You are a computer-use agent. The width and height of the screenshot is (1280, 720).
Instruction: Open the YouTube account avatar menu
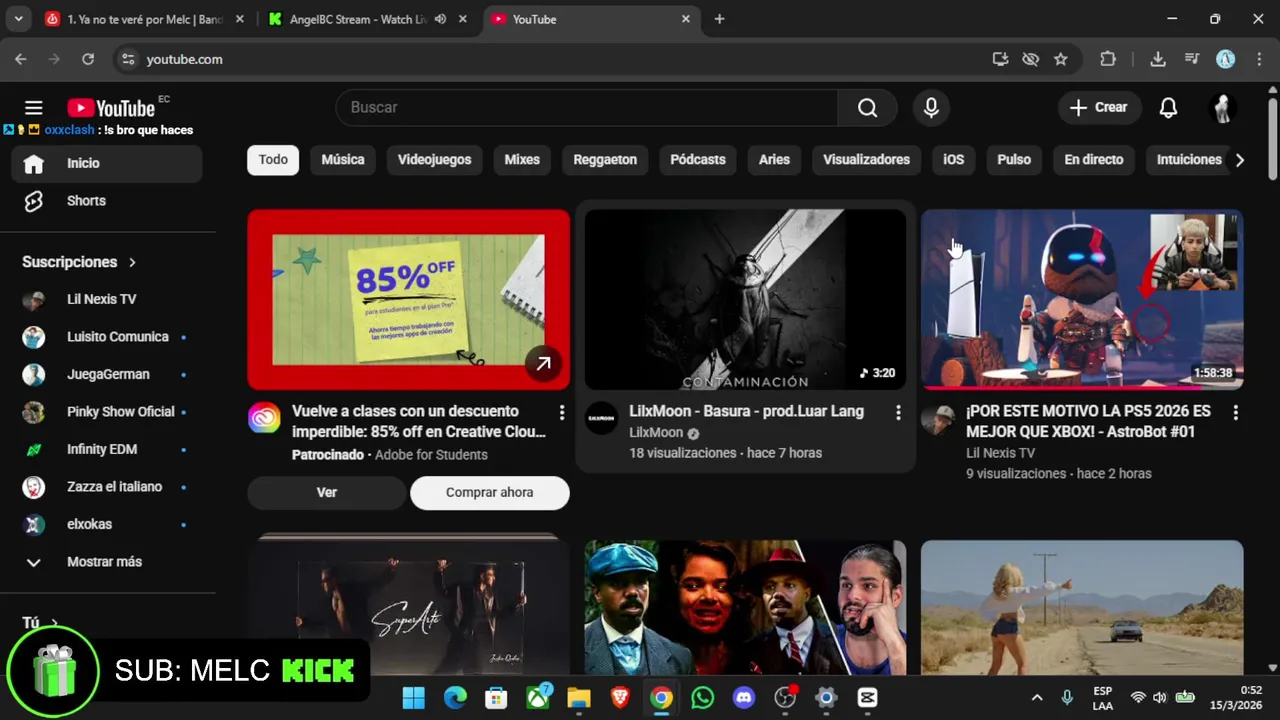(x=1222, y=108)
